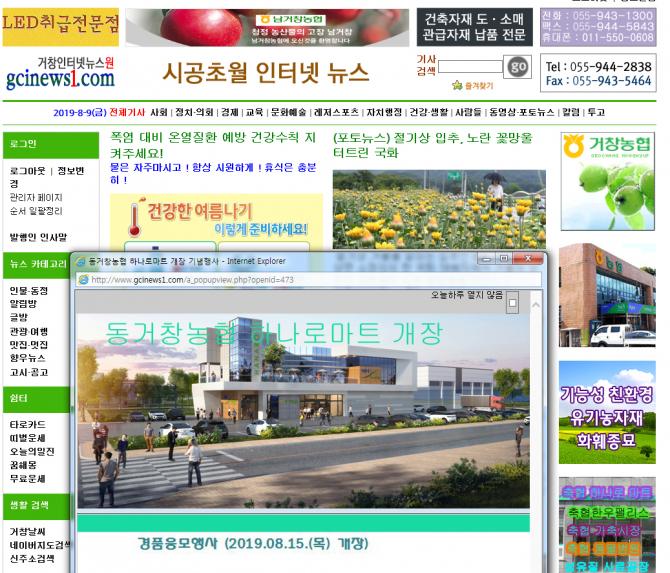Viewport: 670px width, 573px height.
Task: Open 발행인 인사말 link
Action: click(38, 237)
